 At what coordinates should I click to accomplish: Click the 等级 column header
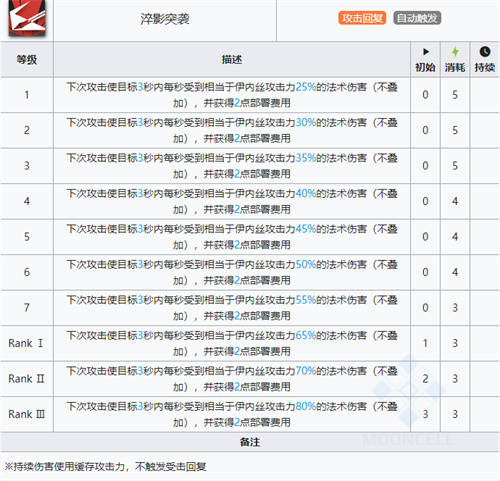pyautogui.click(x=27, y=60)
